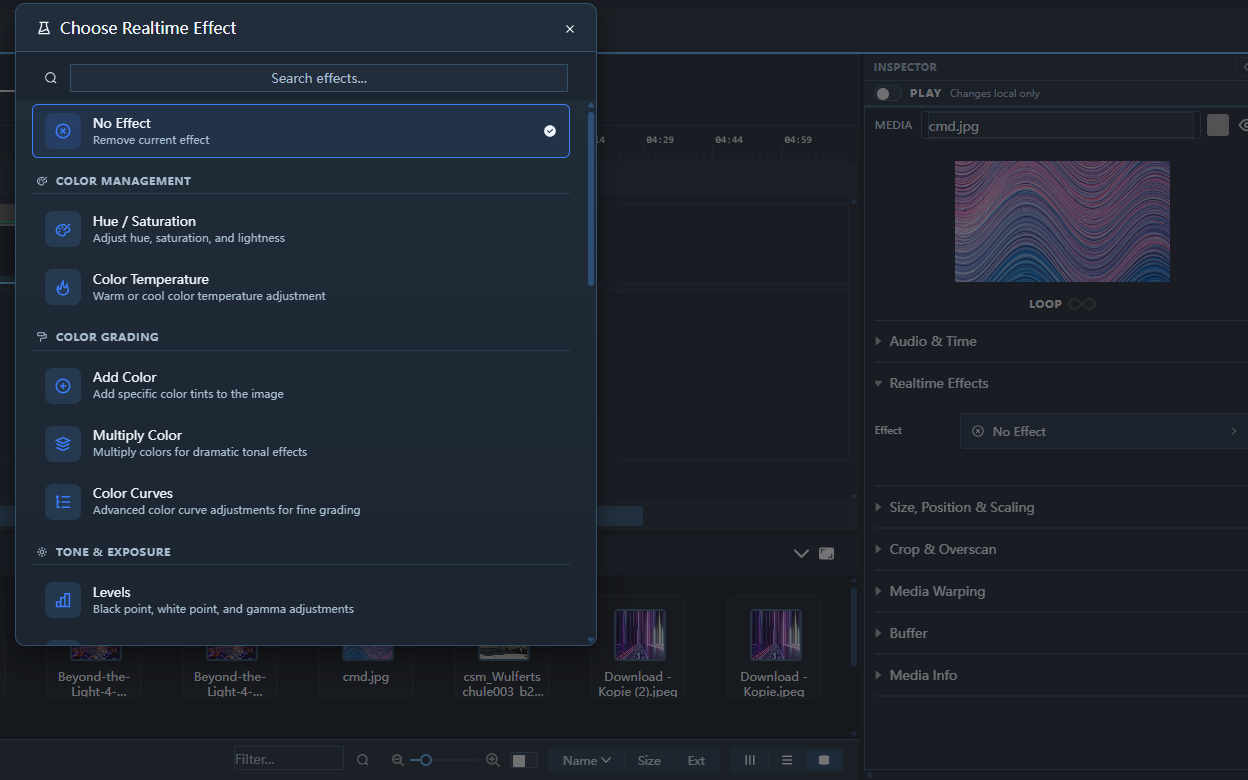The image size is (1248, 780).
Task: Click the effects list vertical scrollbar
Action: pos(591,197)
